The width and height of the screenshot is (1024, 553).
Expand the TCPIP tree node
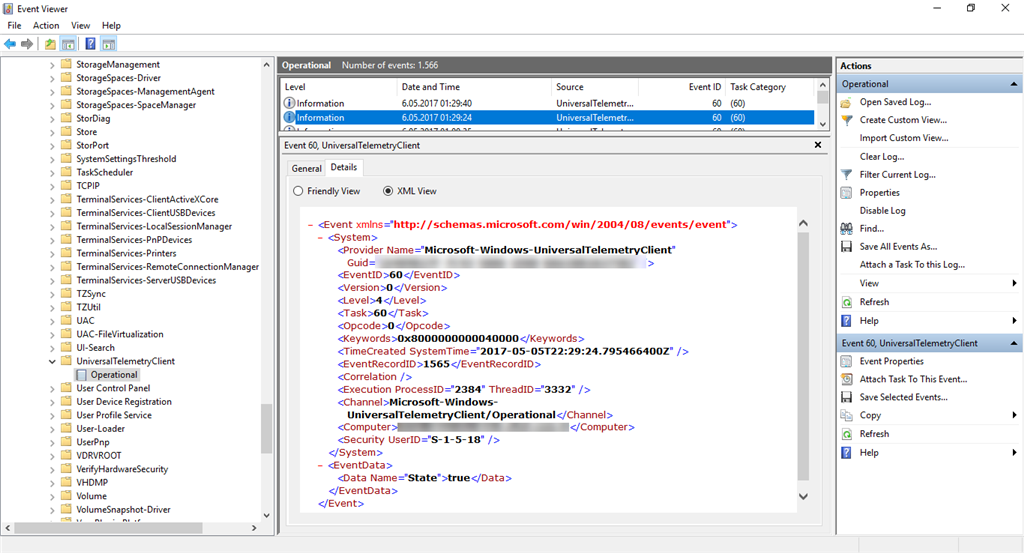pyautogui.click(x=52, y=186)
